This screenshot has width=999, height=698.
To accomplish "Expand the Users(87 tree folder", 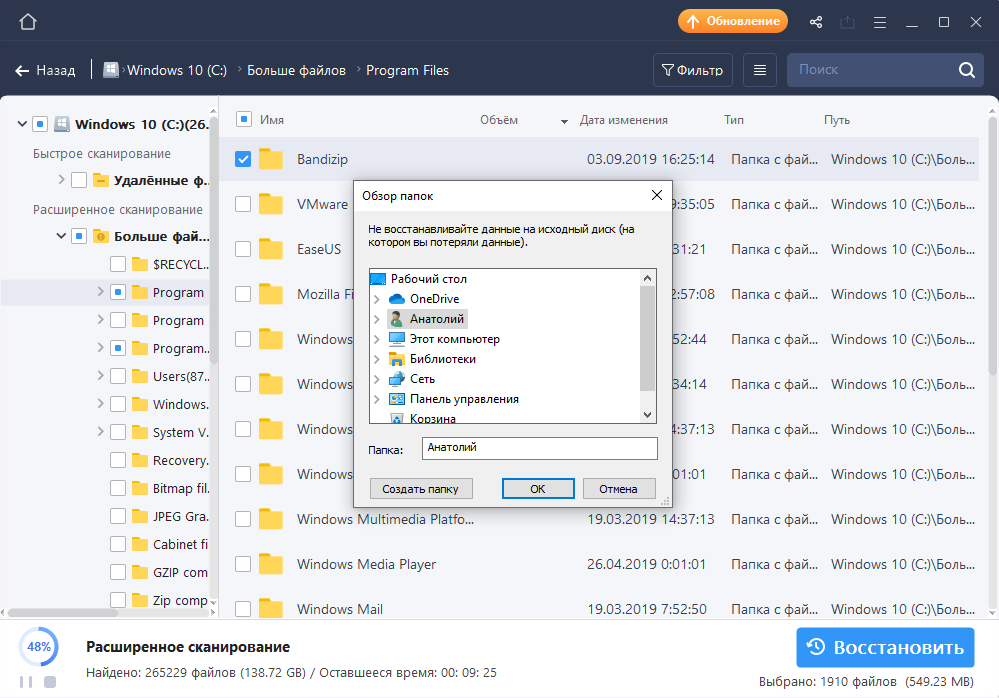I will [100, 376].
